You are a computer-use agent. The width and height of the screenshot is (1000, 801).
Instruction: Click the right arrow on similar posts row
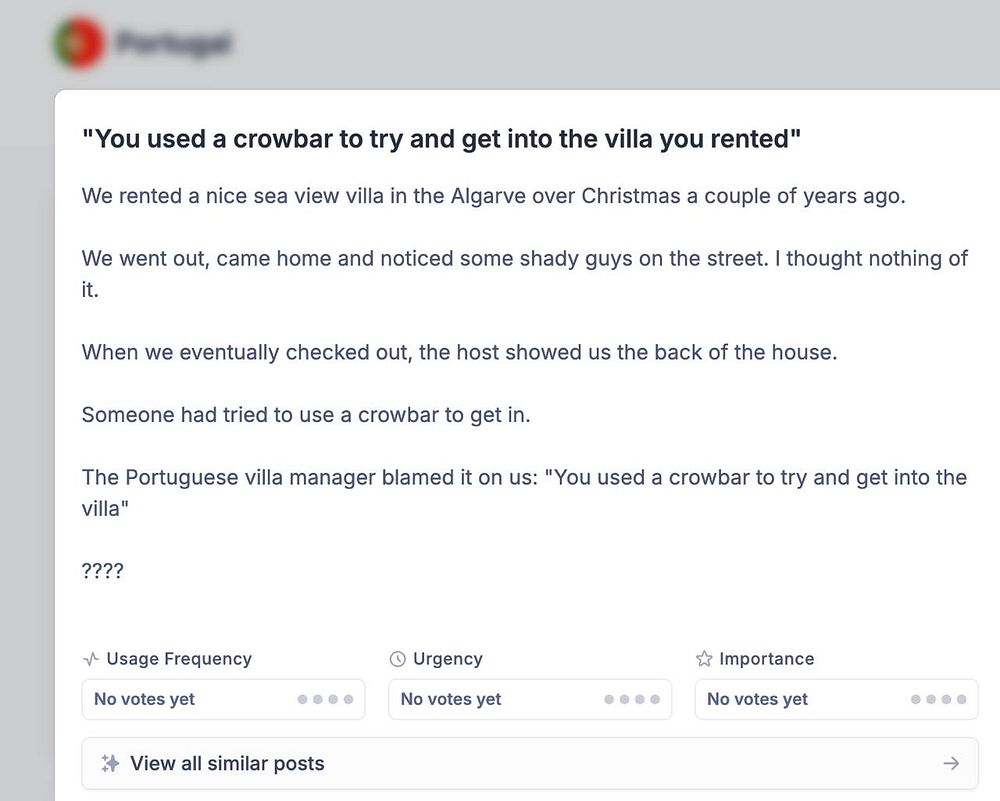tap(951, 764)
